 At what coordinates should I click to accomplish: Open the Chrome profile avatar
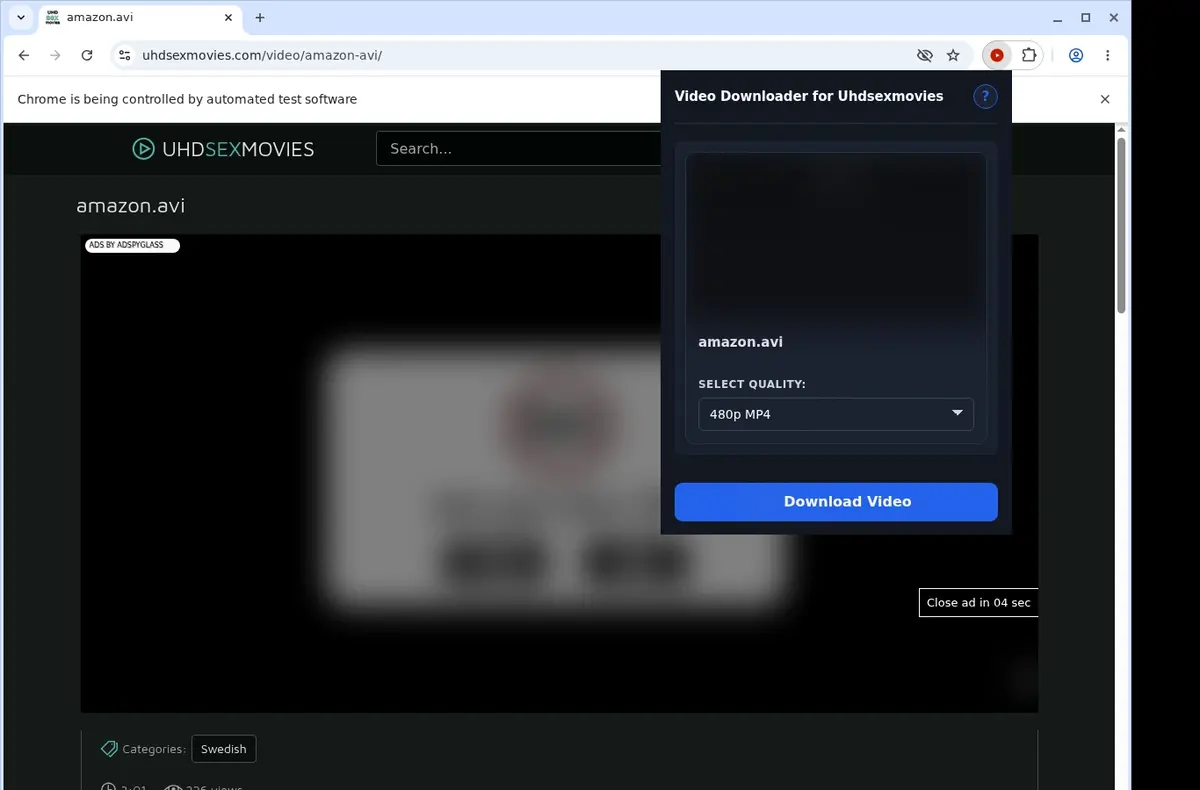click(1076, 56)
